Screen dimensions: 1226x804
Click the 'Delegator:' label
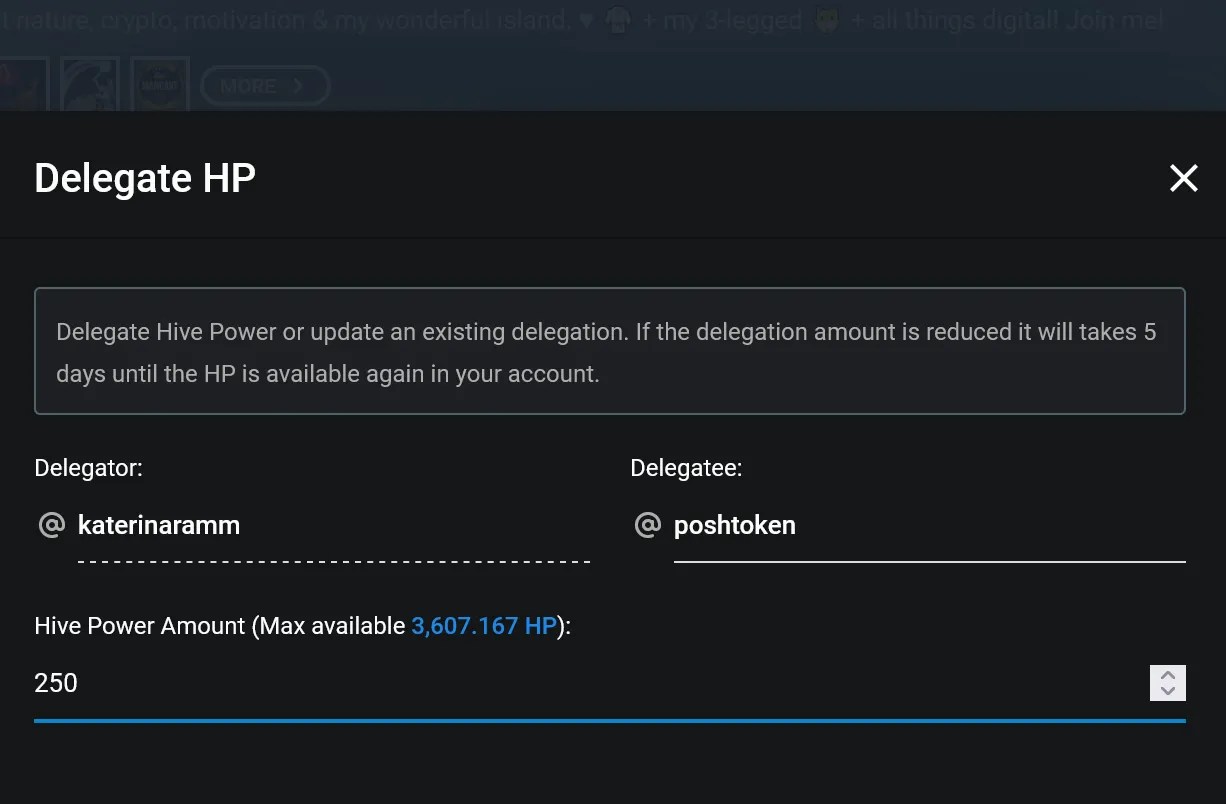(89, 468)
